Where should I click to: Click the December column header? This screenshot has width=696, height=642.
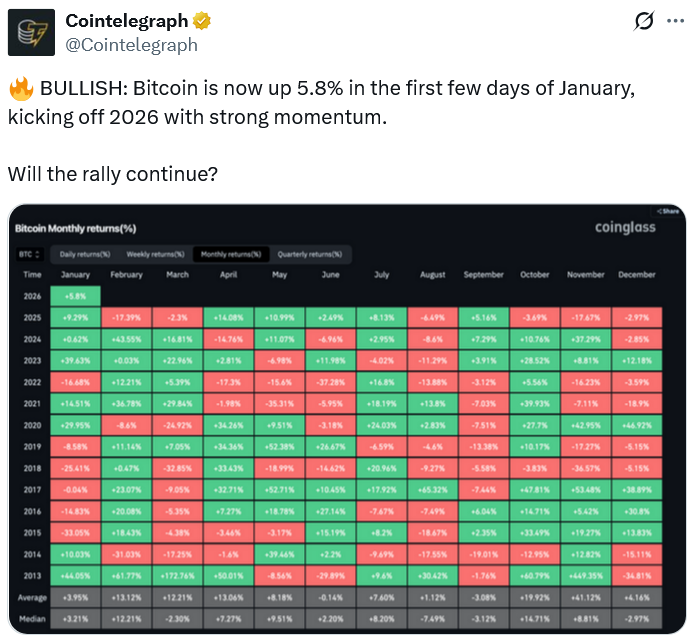pyautogui.click(x=636, y=275)
